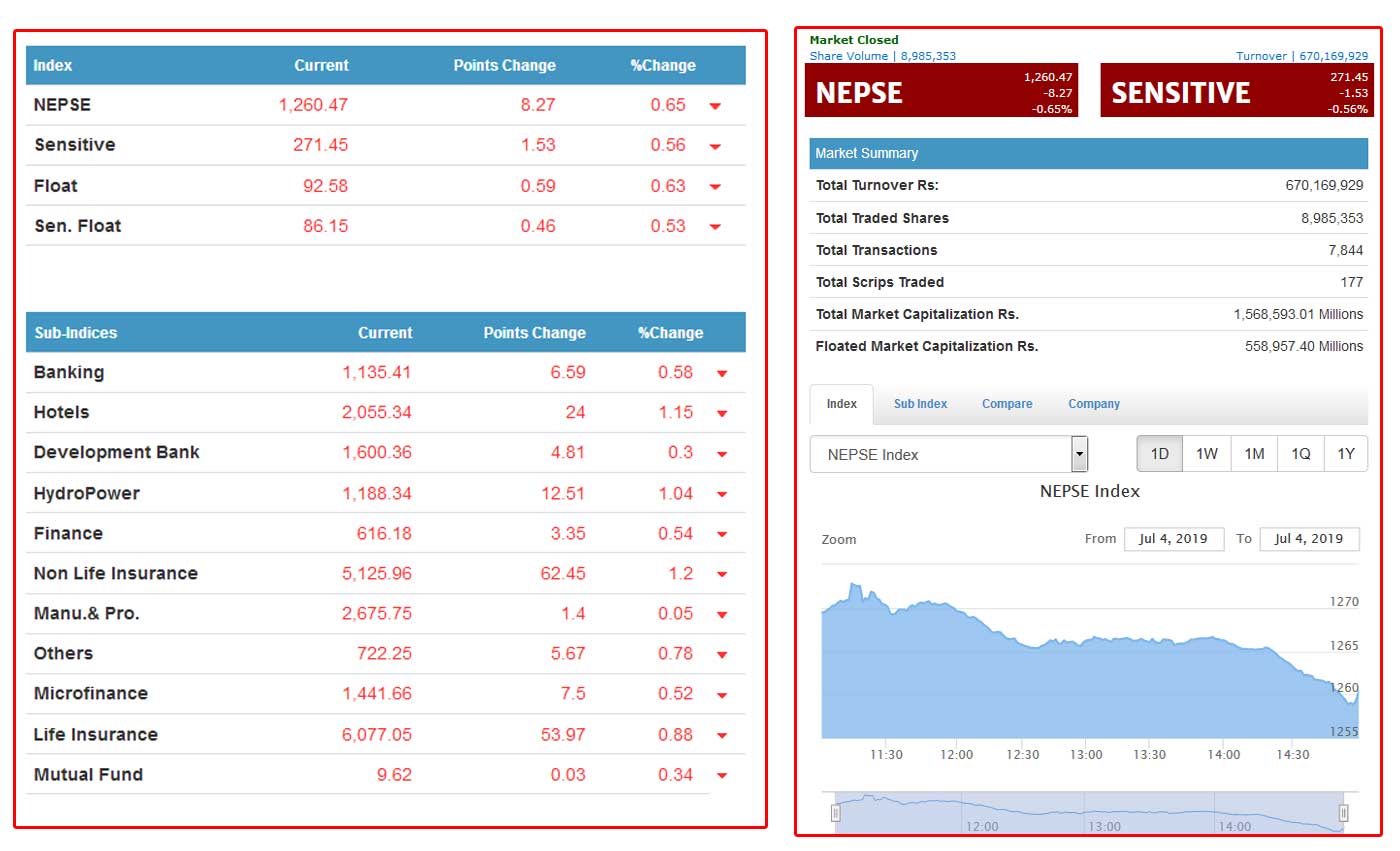This screenshot has width=1400, height=851.
Task: Select the 1Q chart range
Action: click(x=1301, y=454)
